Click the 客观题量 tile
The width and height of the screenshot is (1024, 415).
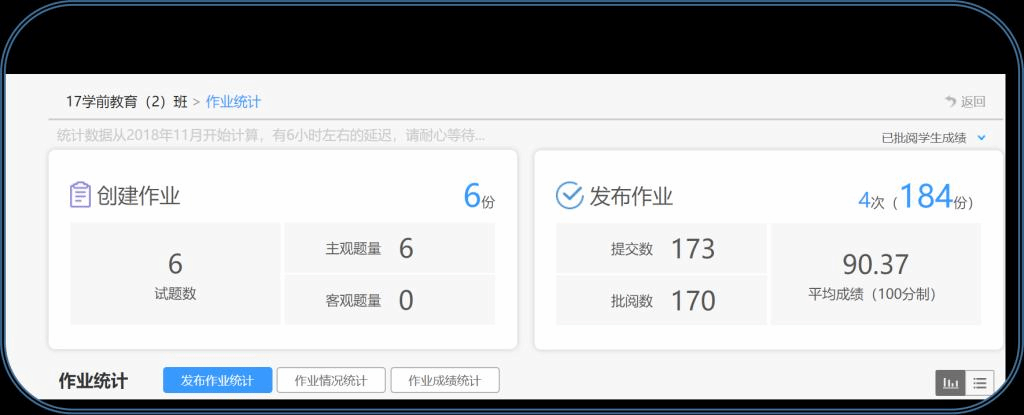(389, 300)
